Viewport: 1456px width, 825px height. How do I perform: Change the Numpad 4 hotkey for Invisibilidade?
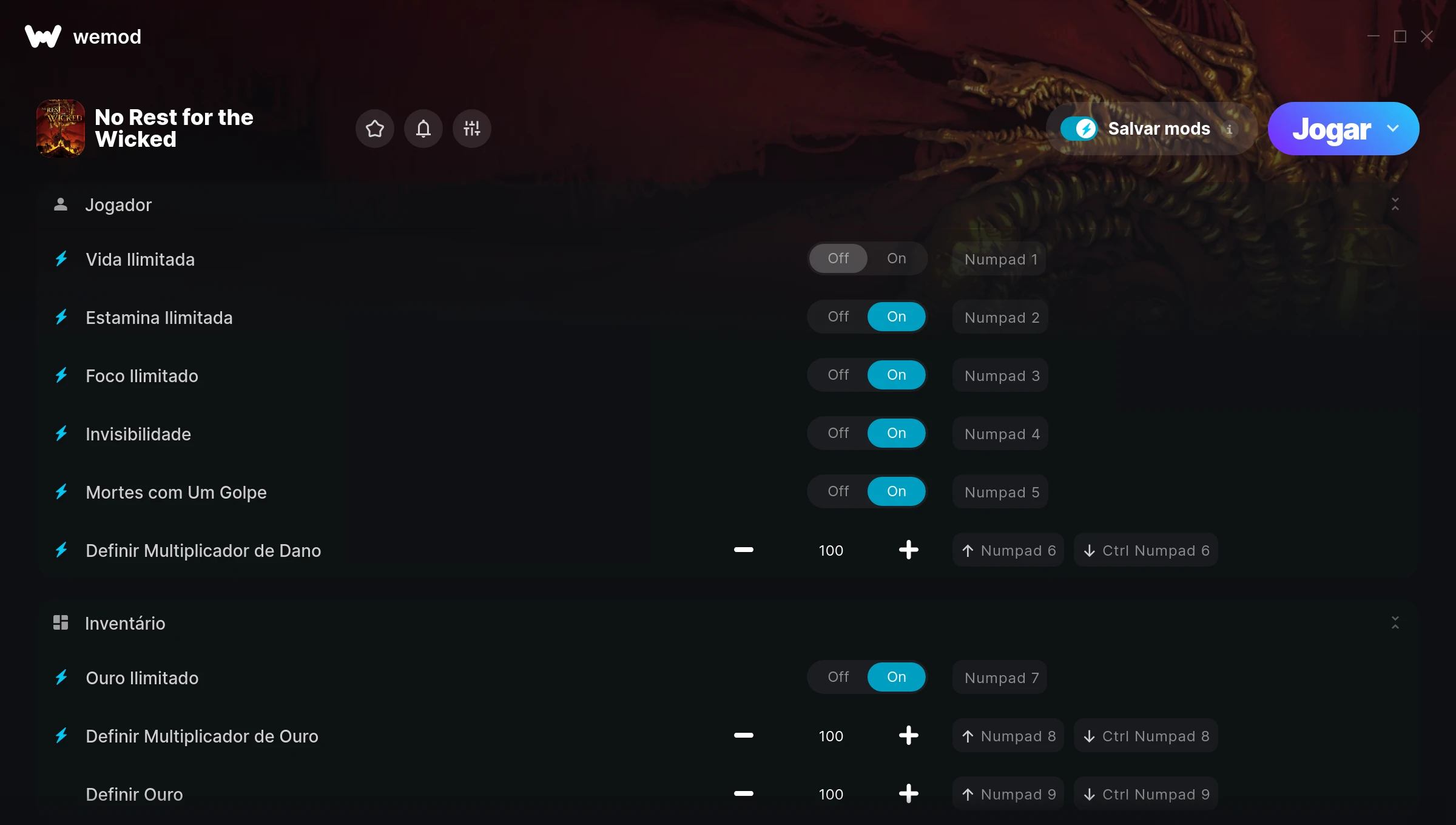(x=1001, y=434)
